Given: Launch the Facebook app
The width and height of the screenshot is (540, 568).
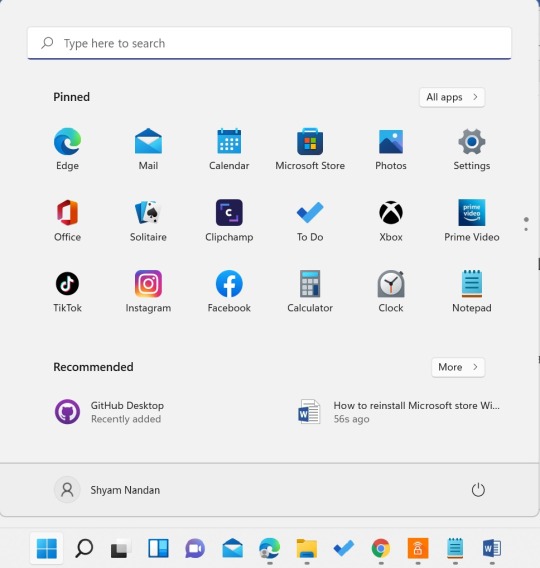Looking at the screenshot, I should (x=229, y=291).
